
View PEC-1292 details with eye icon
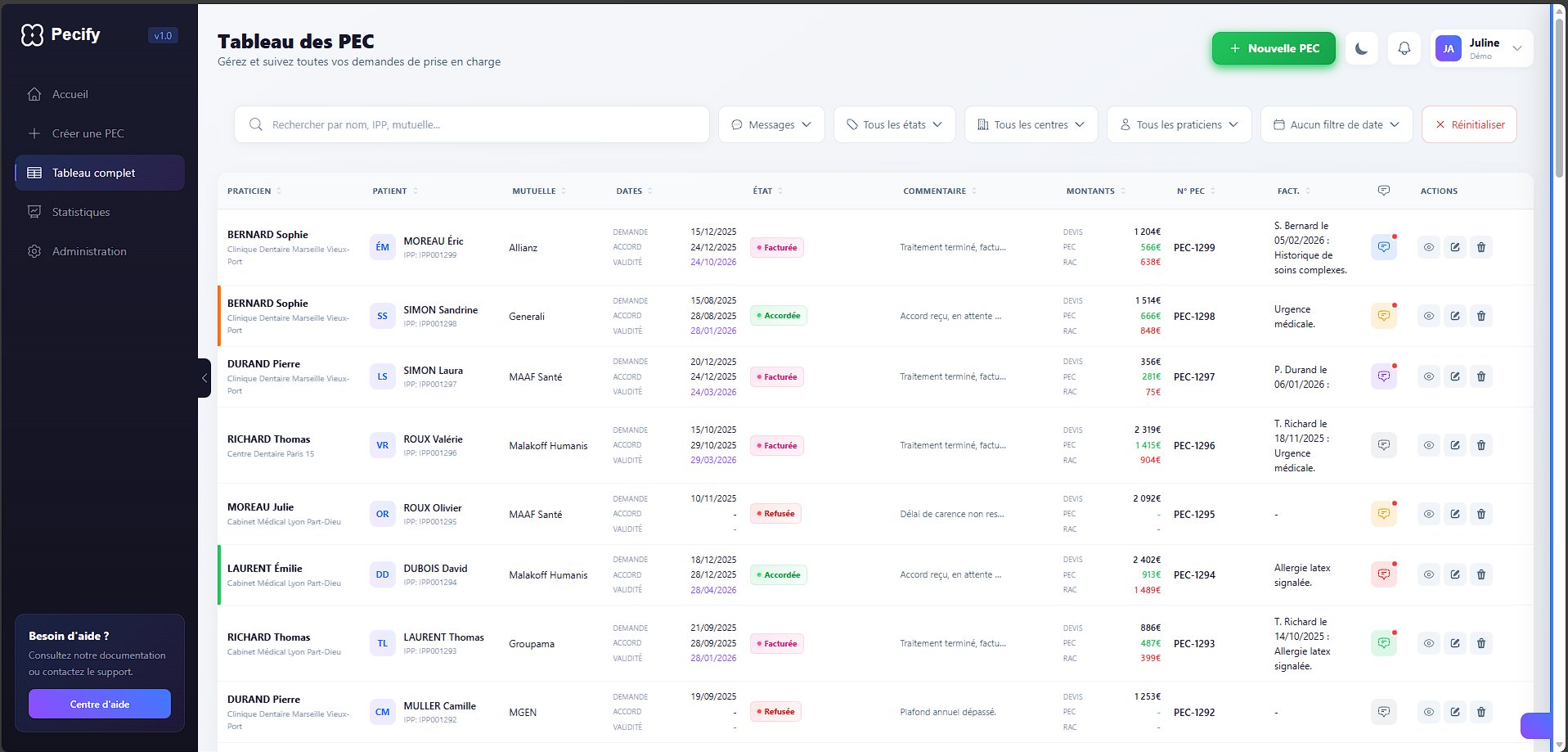1428,712
